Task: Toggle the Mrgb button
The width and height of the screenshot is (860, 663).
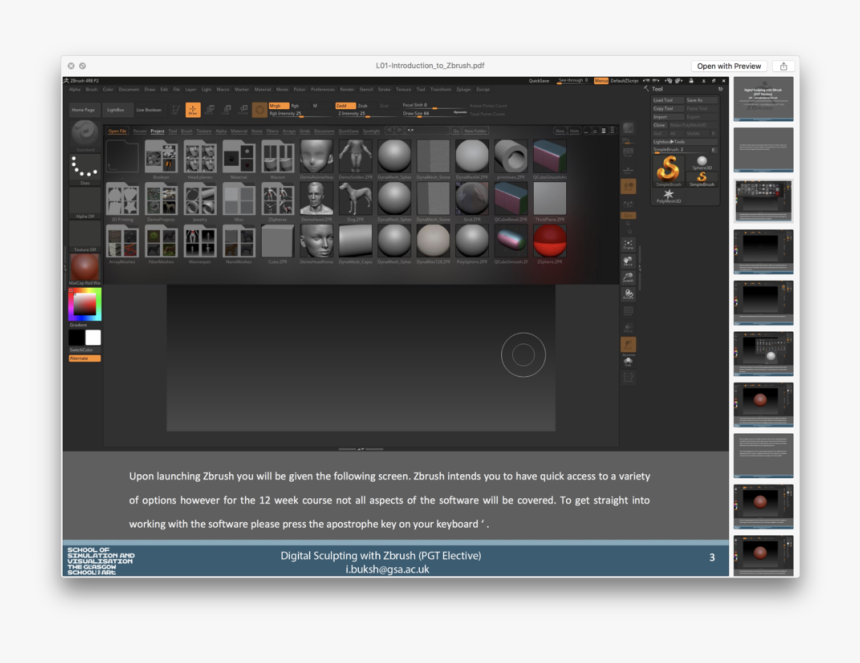Action: (x=279, y=105)
